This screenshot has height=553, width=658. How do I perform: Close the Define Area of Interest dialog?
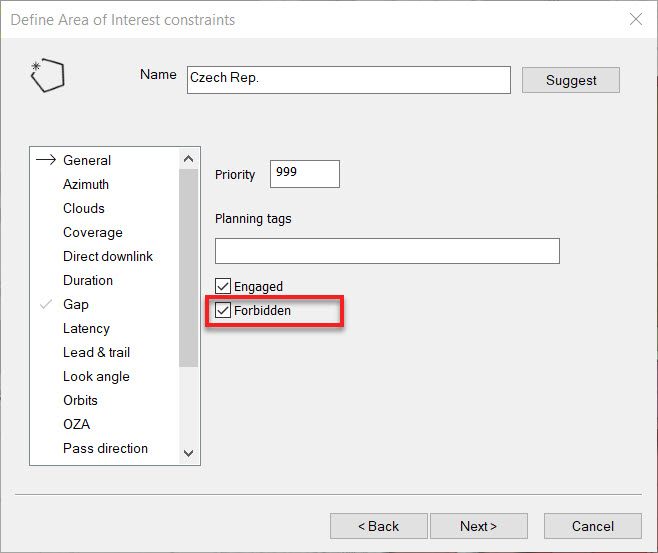click(635, 19)
